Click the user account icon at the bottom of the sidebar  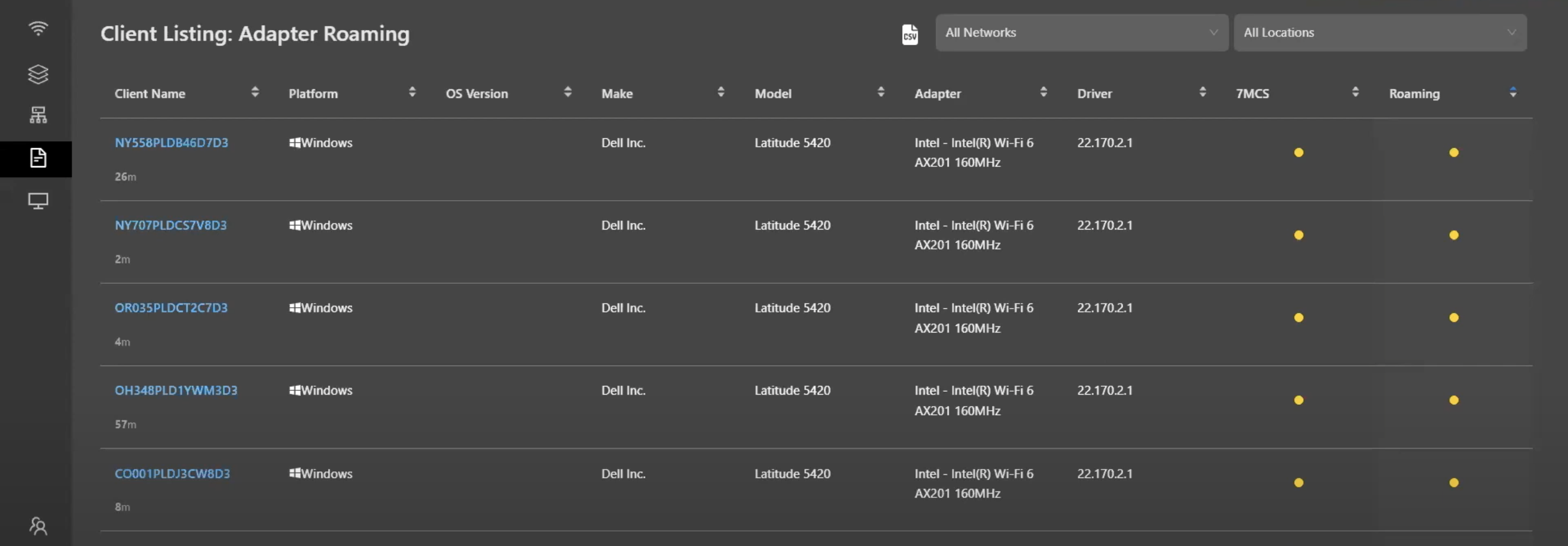[x=38, y=525]
